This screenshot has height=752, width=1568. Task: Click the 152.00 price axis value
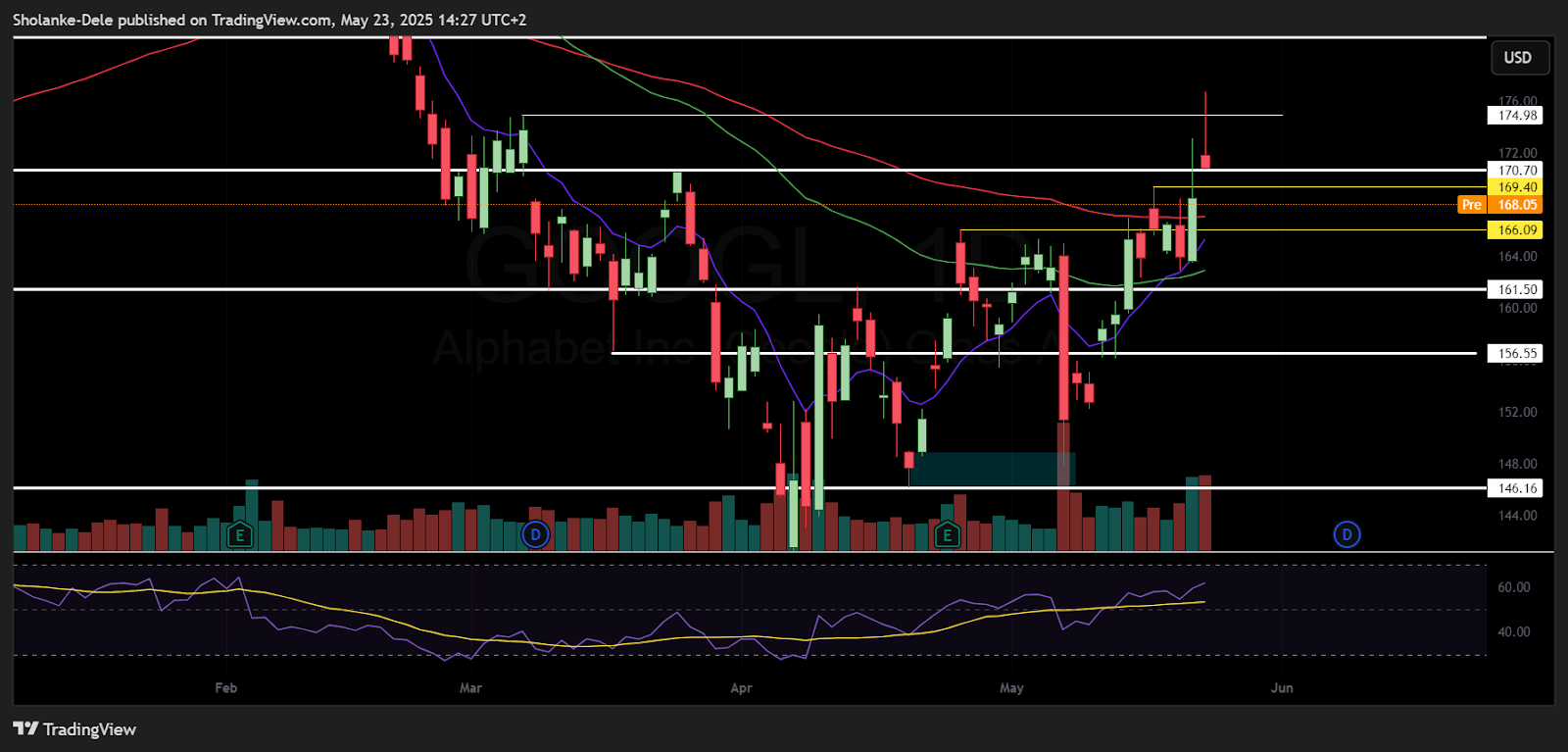click(x=1517, y=412)
